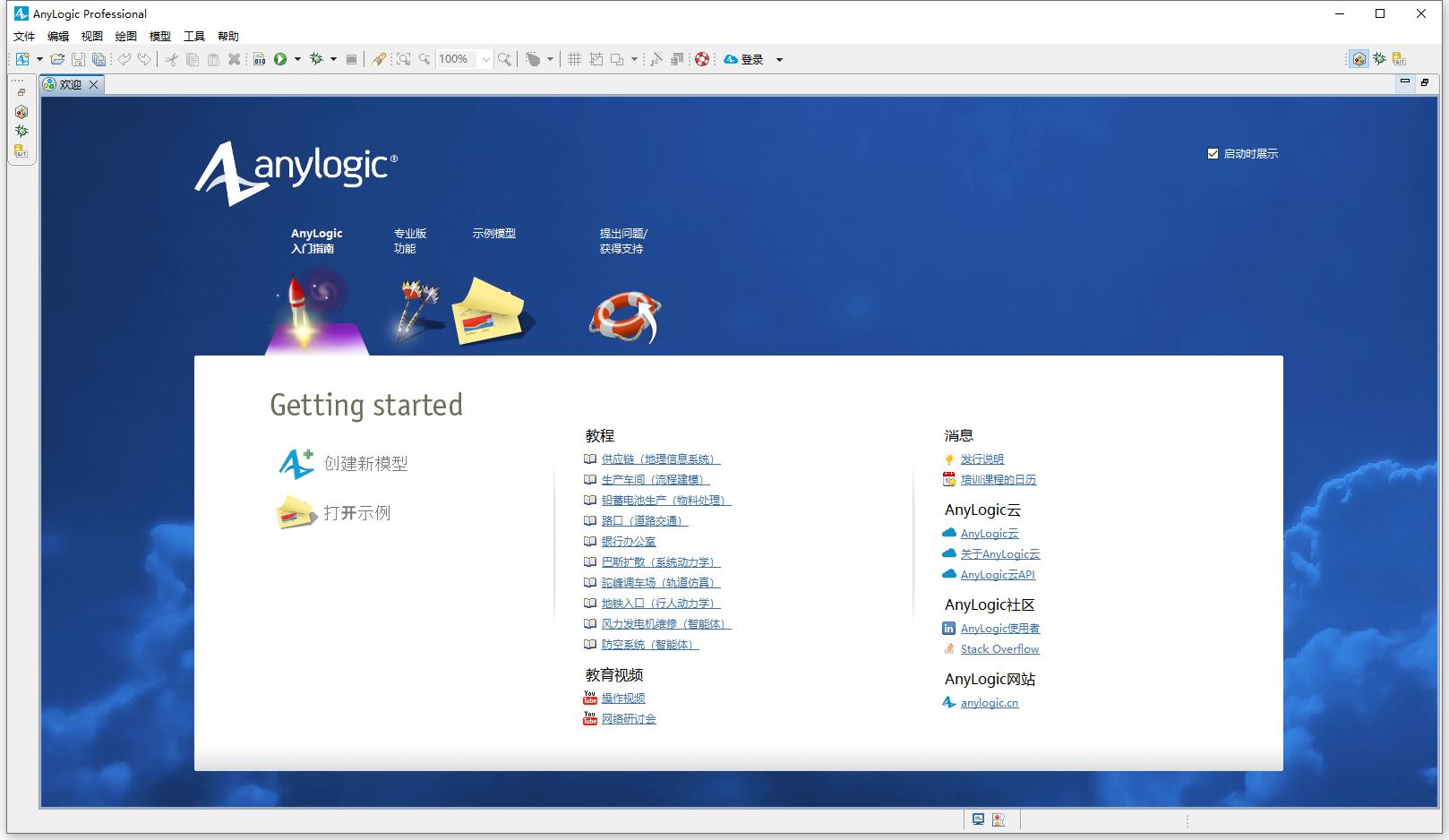Minimize the welcome editor pane

(x=1405, y=81)
